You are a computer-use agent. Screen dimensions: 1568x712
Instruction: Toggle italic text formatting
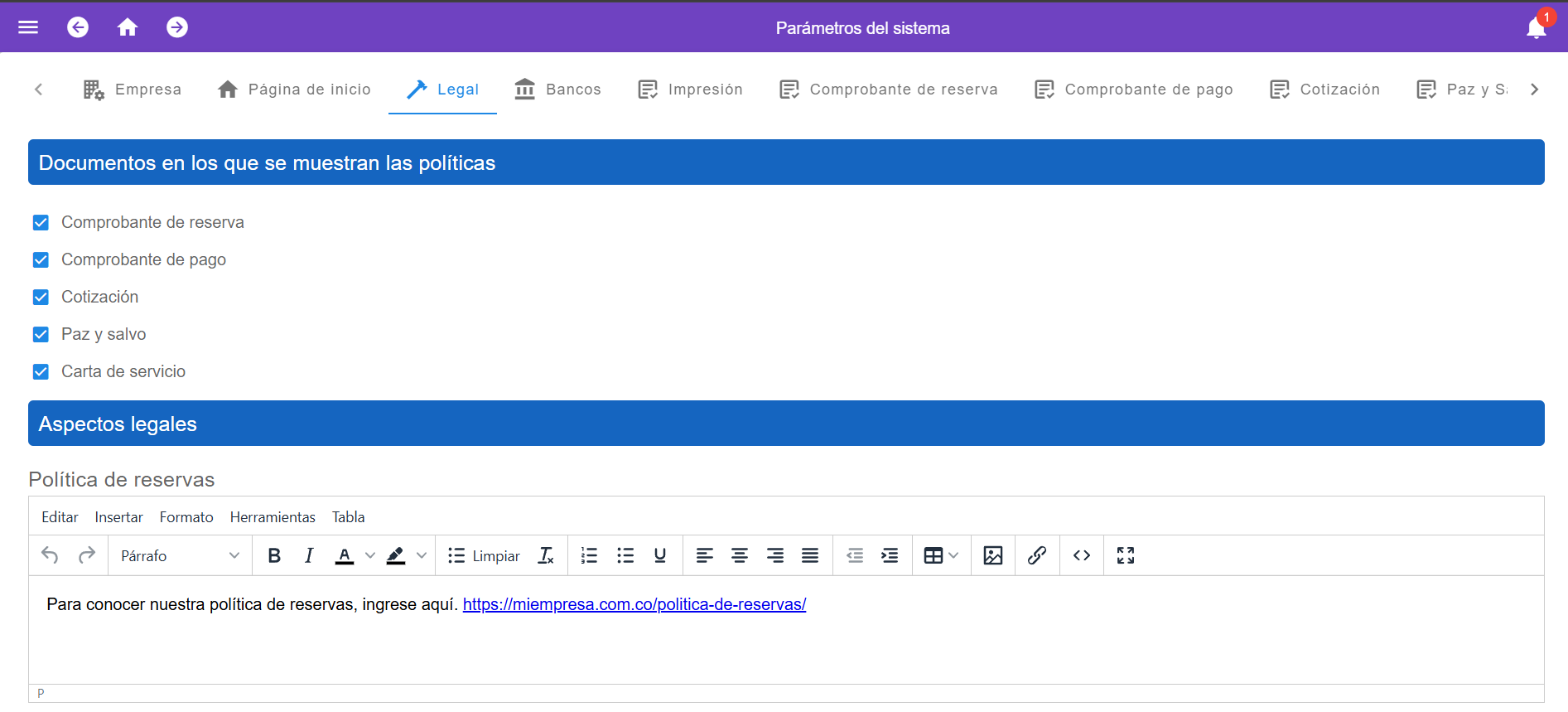[309, 555]
